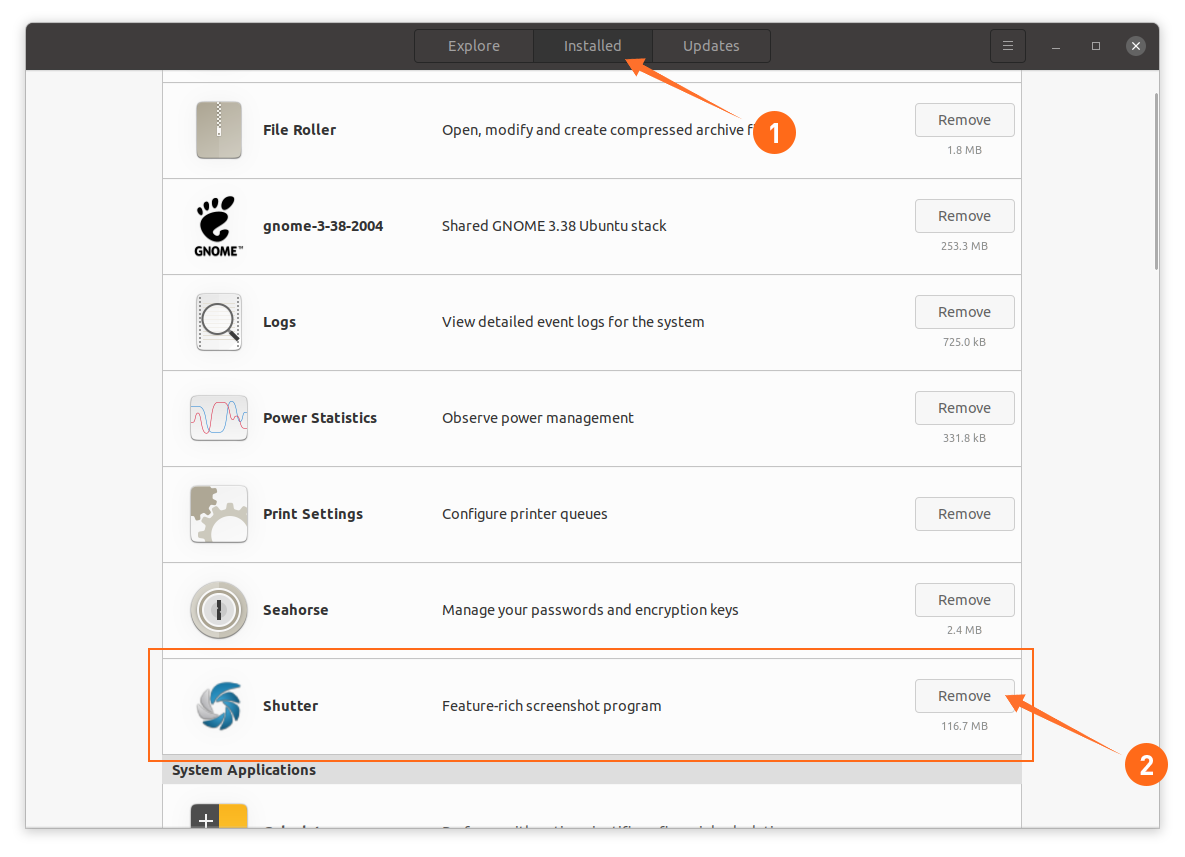Remove File Roller
This screenshot has height=857, width=1185.
pos(964,120)
